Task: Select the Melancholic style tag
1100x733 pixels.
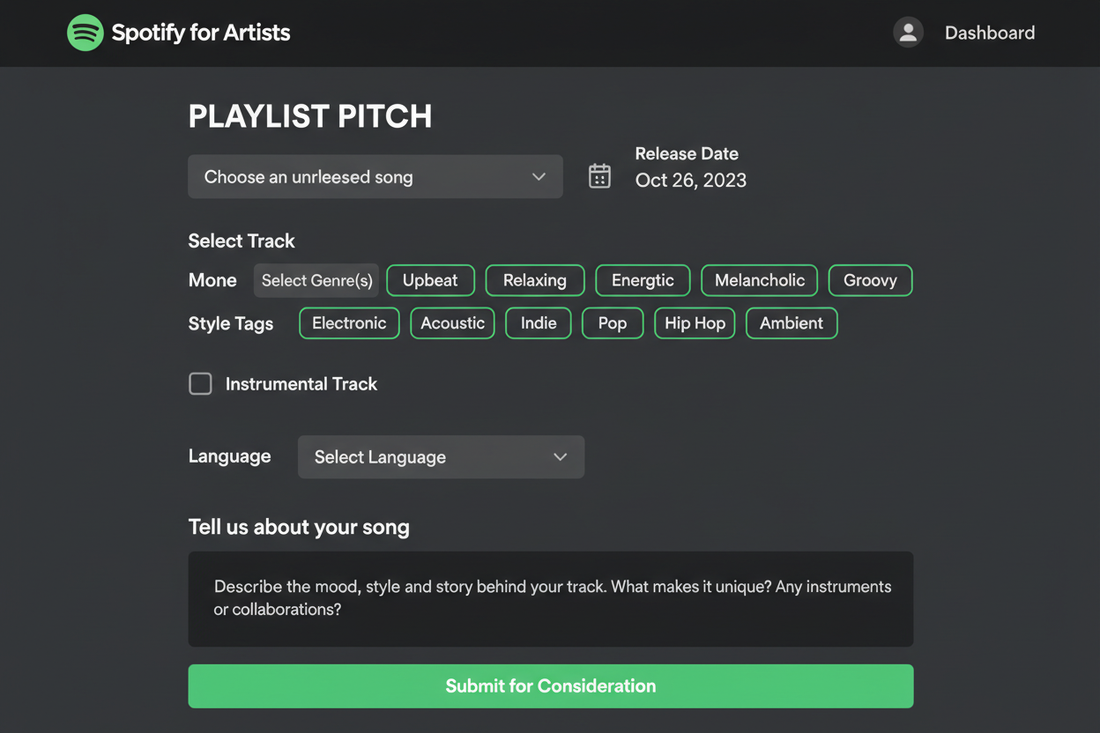Action: [x=759, y=280]
